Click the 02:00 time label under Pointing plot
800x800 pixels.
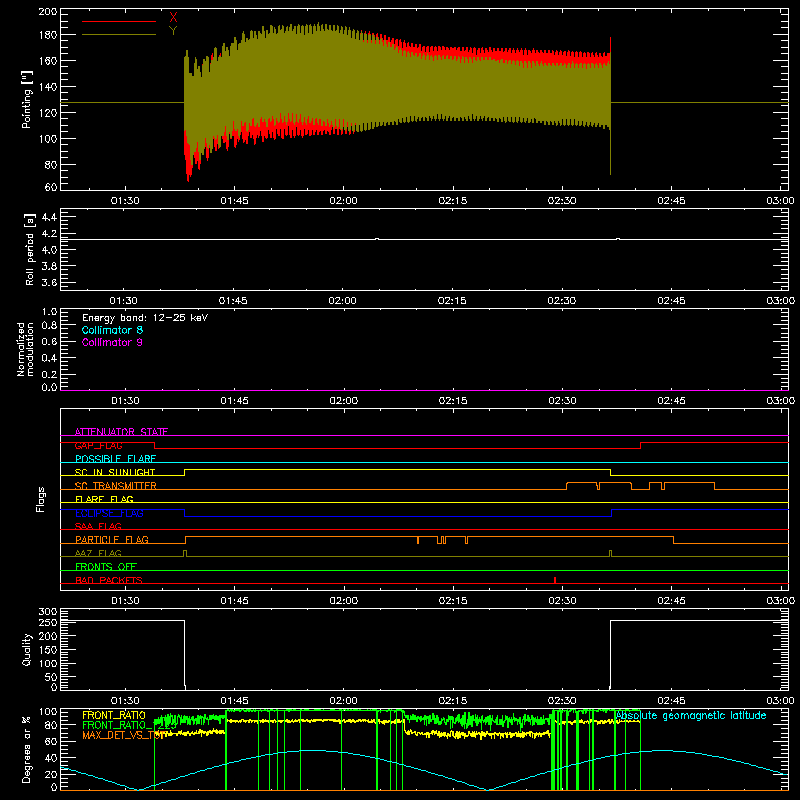[343, 201]
